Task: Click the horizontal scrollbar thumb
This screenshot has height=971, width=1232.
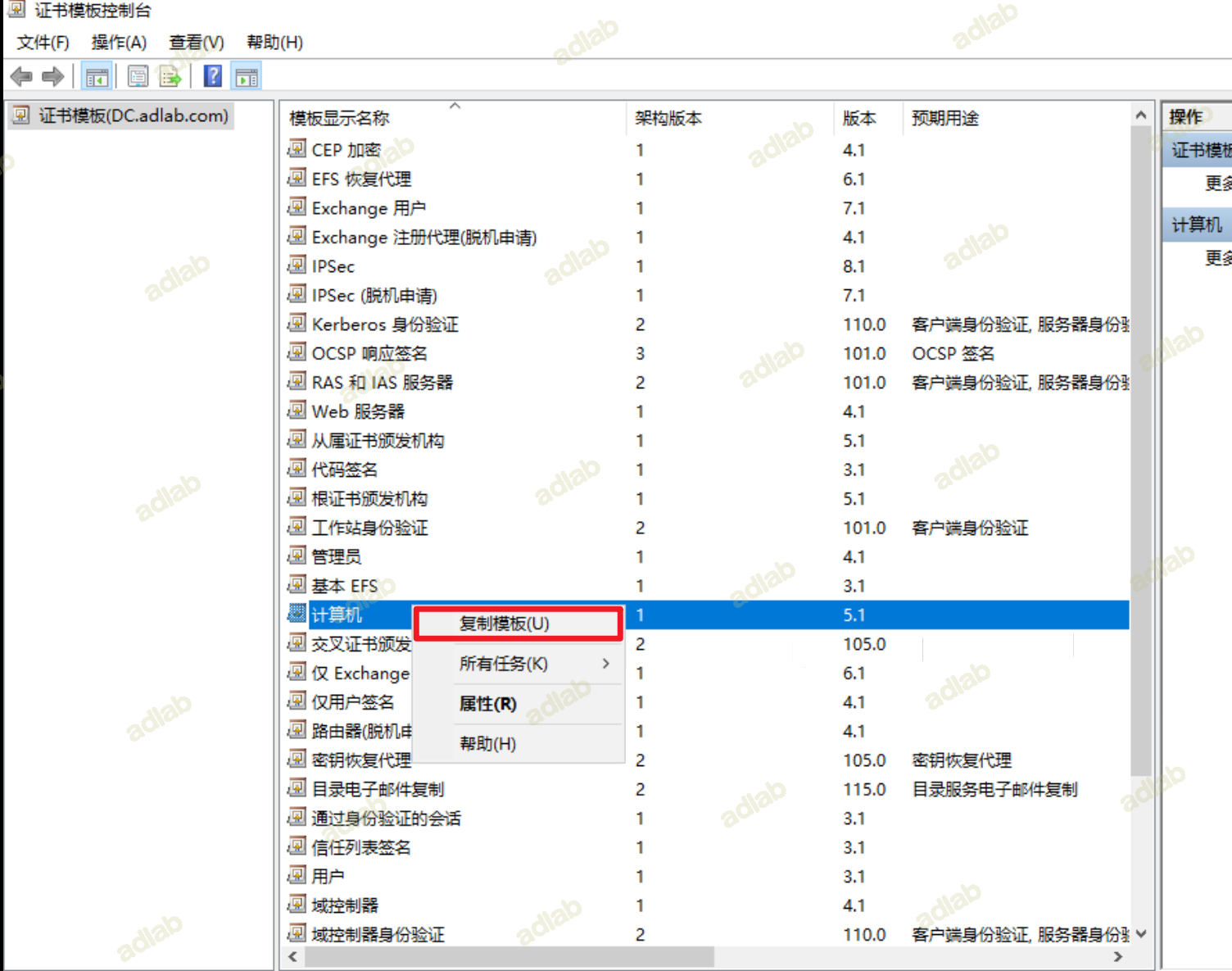Action: pyautogui.click(x=509, y=956)
